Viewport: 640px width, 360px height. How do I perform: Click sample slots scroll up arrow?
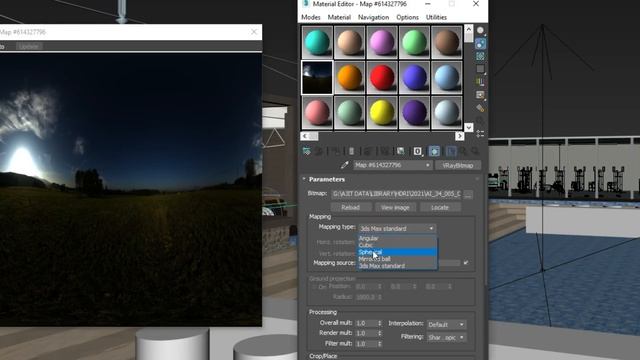pyautogui.click(x=469, y=29)
